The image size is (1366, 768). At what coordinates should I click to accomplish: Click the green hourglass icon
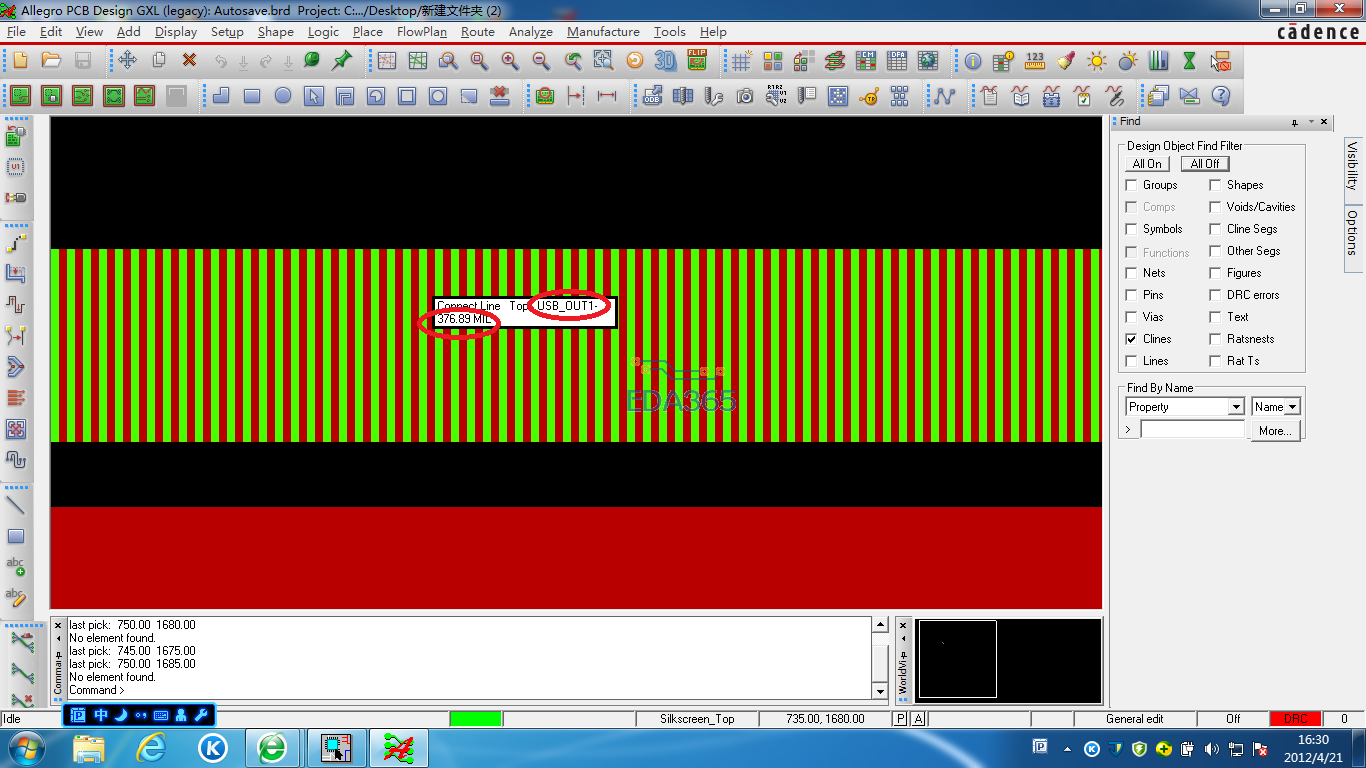coord(1189,61)
